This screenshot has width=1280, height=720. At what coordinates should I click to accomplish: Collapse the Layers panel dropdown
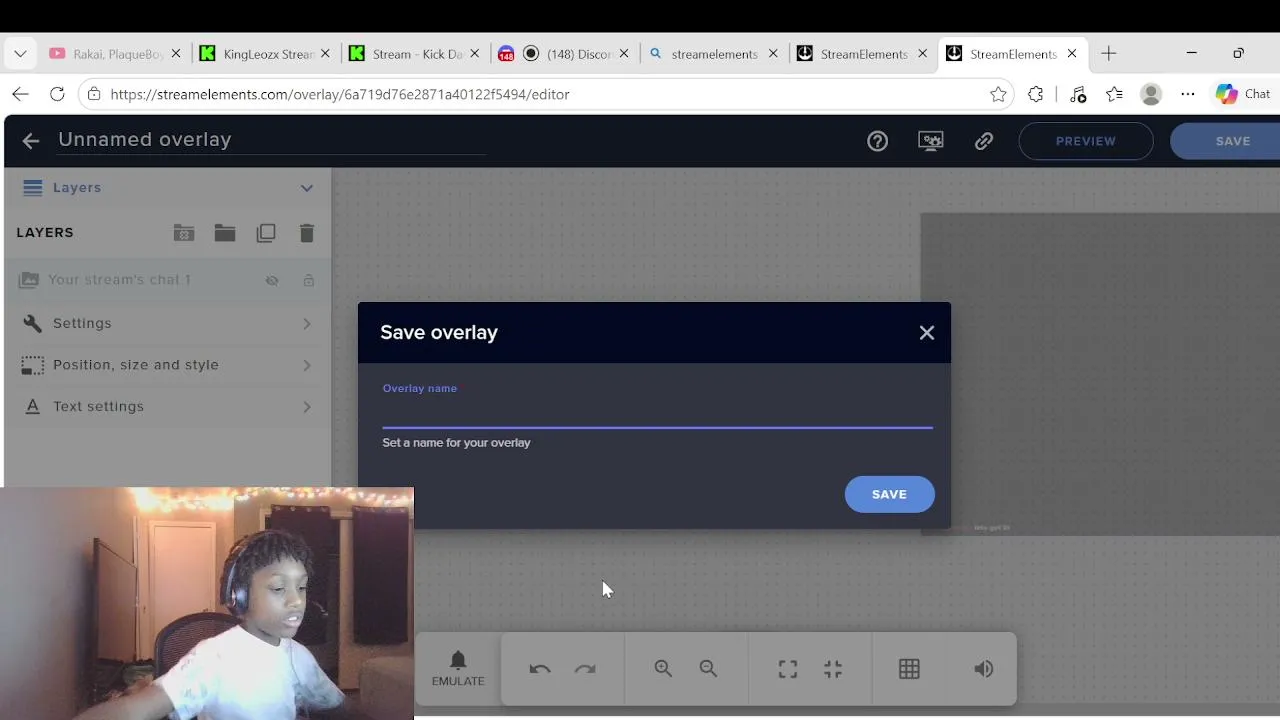click(x=307, y=188)
